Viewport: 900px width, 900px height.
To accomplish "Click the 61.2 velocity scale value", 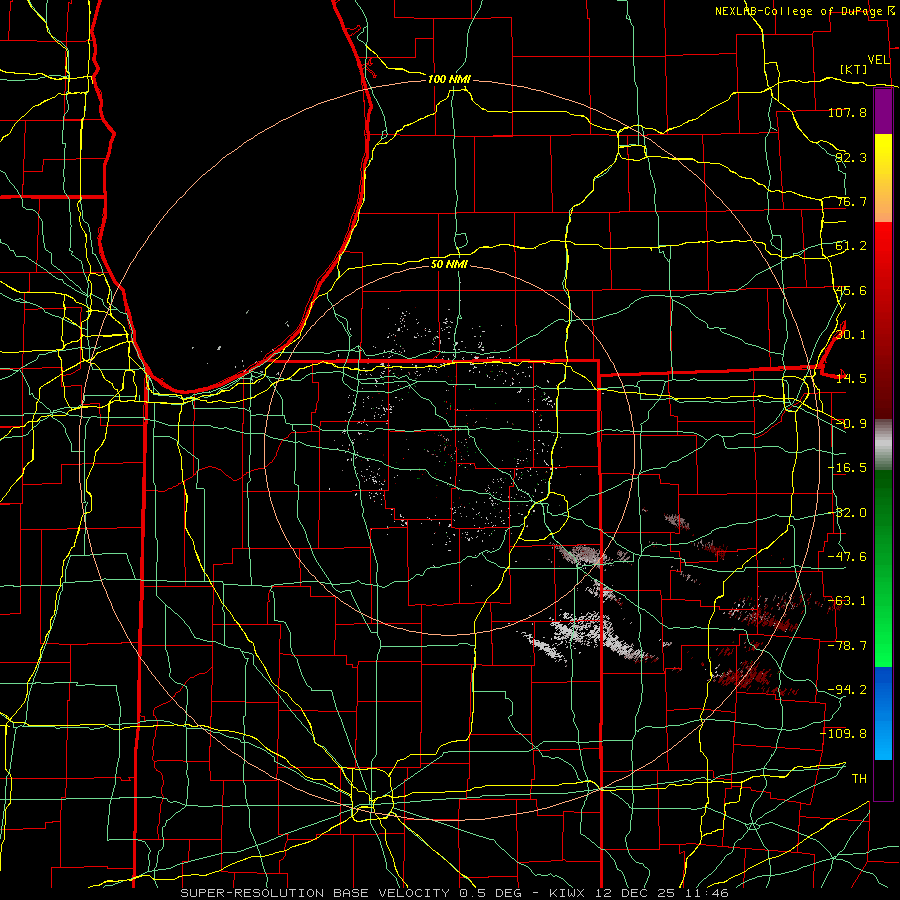I will (x=851, y=246).
